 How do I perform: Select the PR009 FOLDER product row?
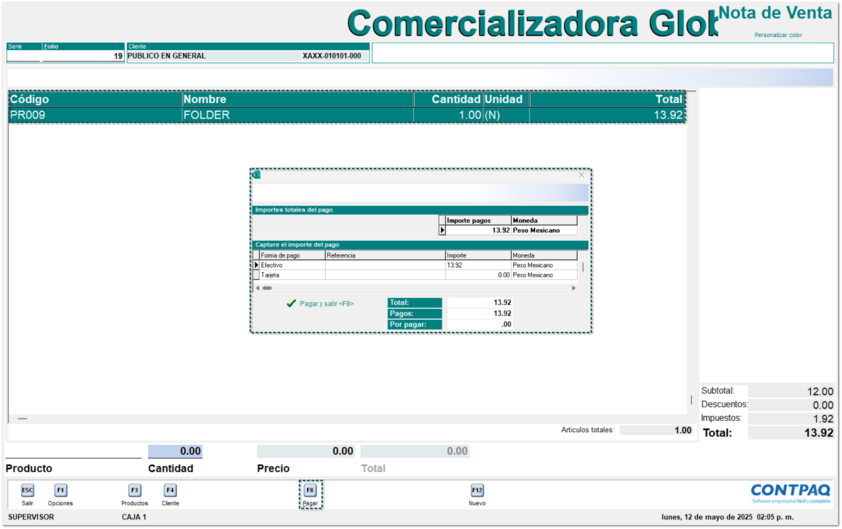[300, 115]
